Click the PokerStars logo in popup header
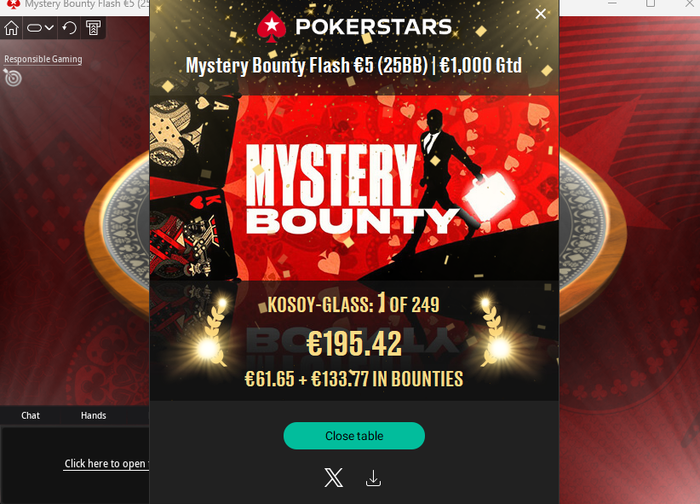Viewport: 700px width, 504px height. pos(354,26)
